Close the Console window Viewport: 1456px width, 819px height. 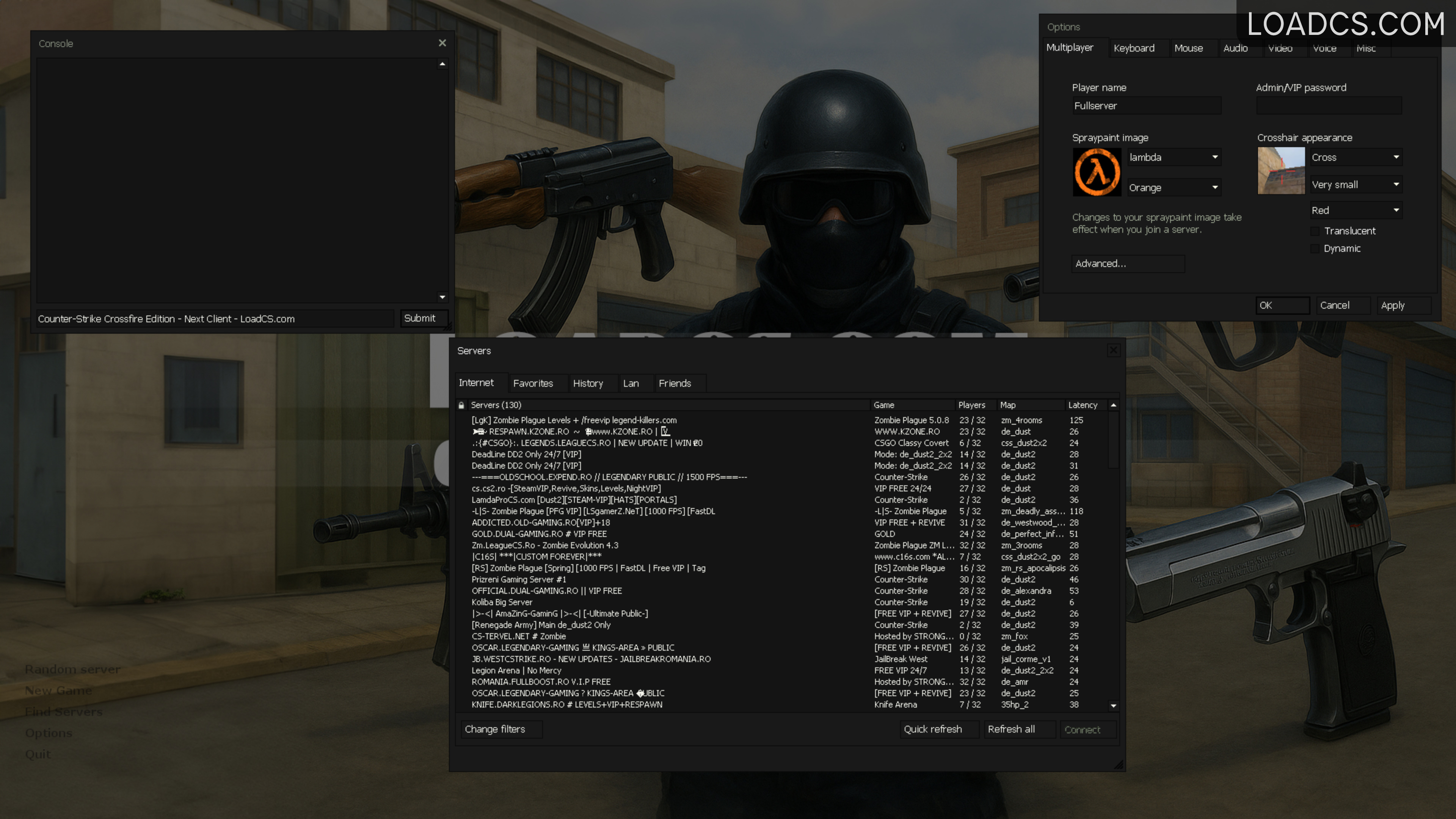(x=442, y=43)
